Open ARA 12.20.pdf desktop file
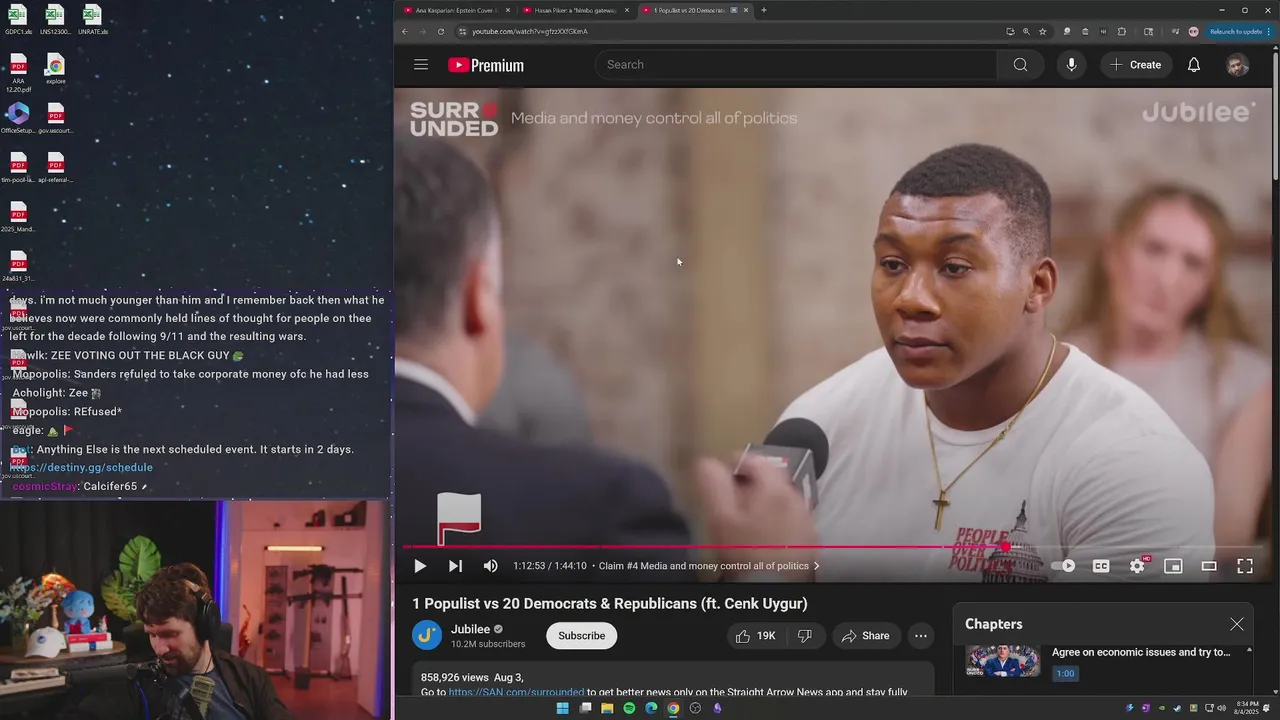The image size is (1280, 720). pos(18,74)
